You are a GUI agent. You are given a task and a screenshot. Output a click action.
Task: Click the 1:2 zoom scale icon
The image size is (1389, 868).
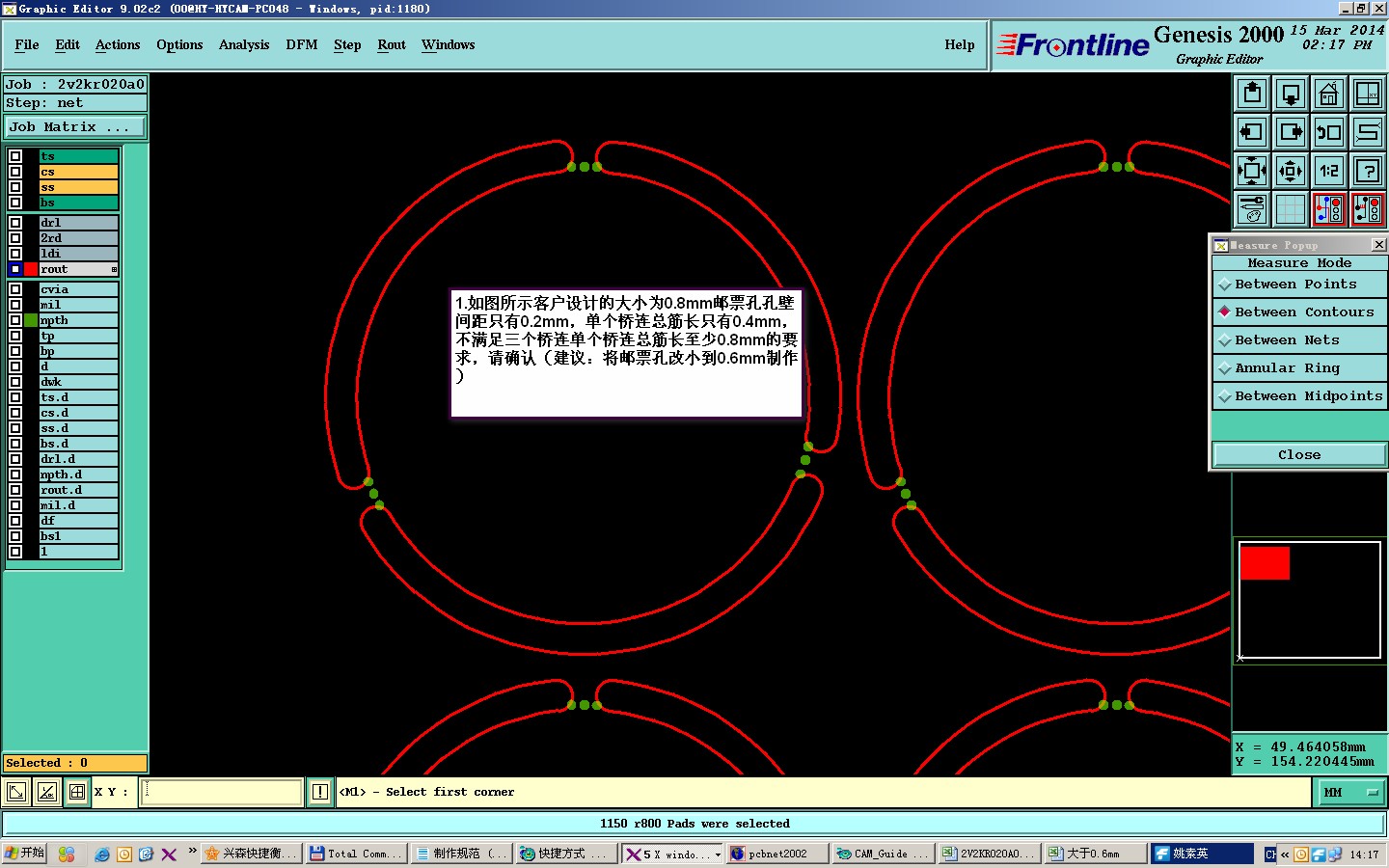click(1329, 171)
